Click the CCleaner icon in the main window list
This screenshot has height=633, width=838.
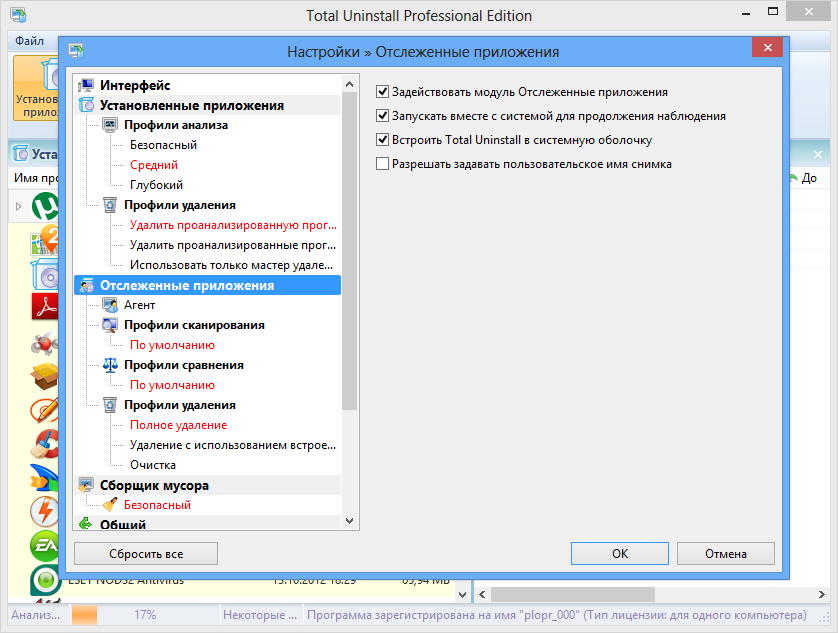point(45,444)
